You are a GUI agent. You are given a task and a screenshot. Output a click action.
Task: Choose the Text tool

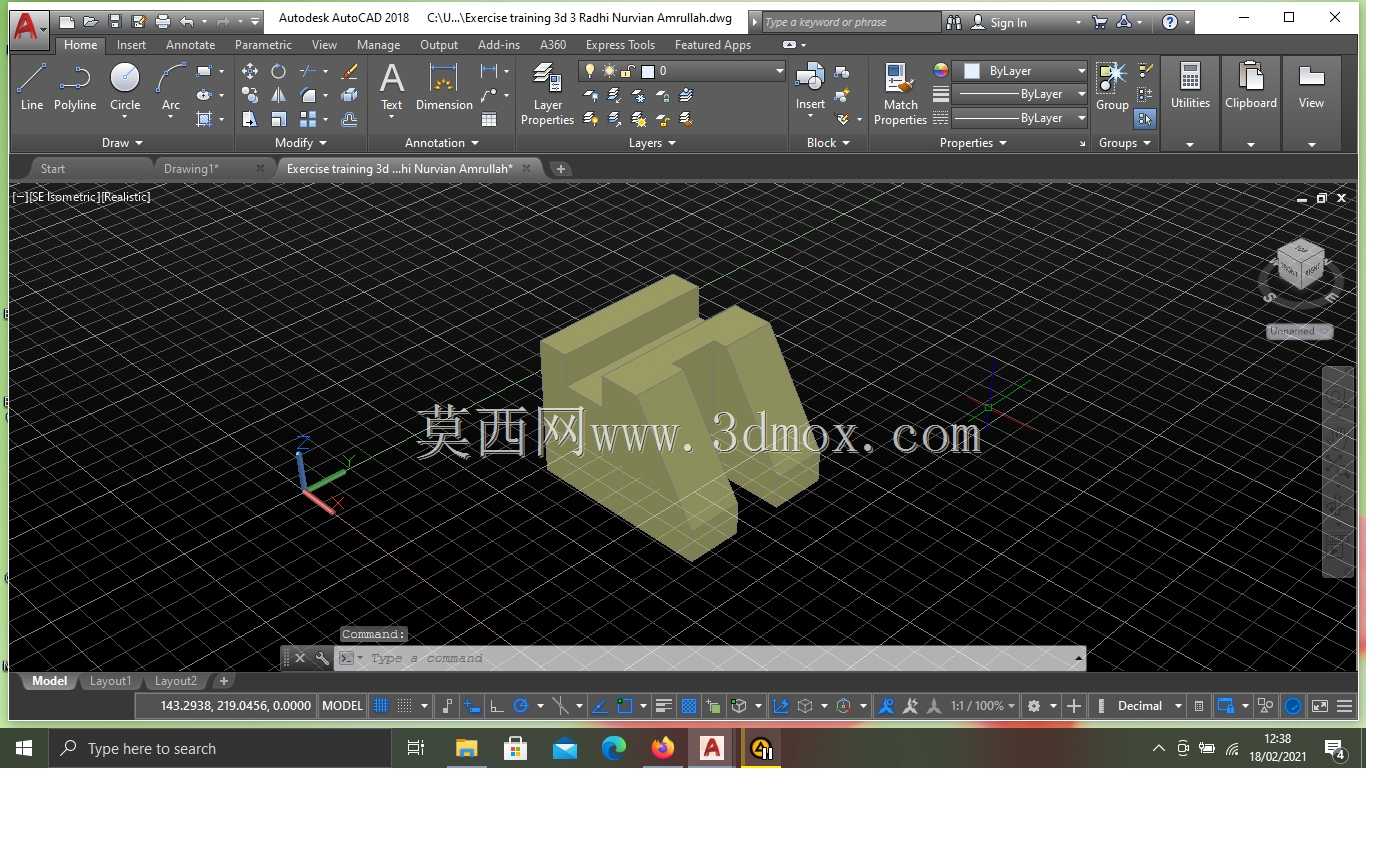click(x=391, y=87)
